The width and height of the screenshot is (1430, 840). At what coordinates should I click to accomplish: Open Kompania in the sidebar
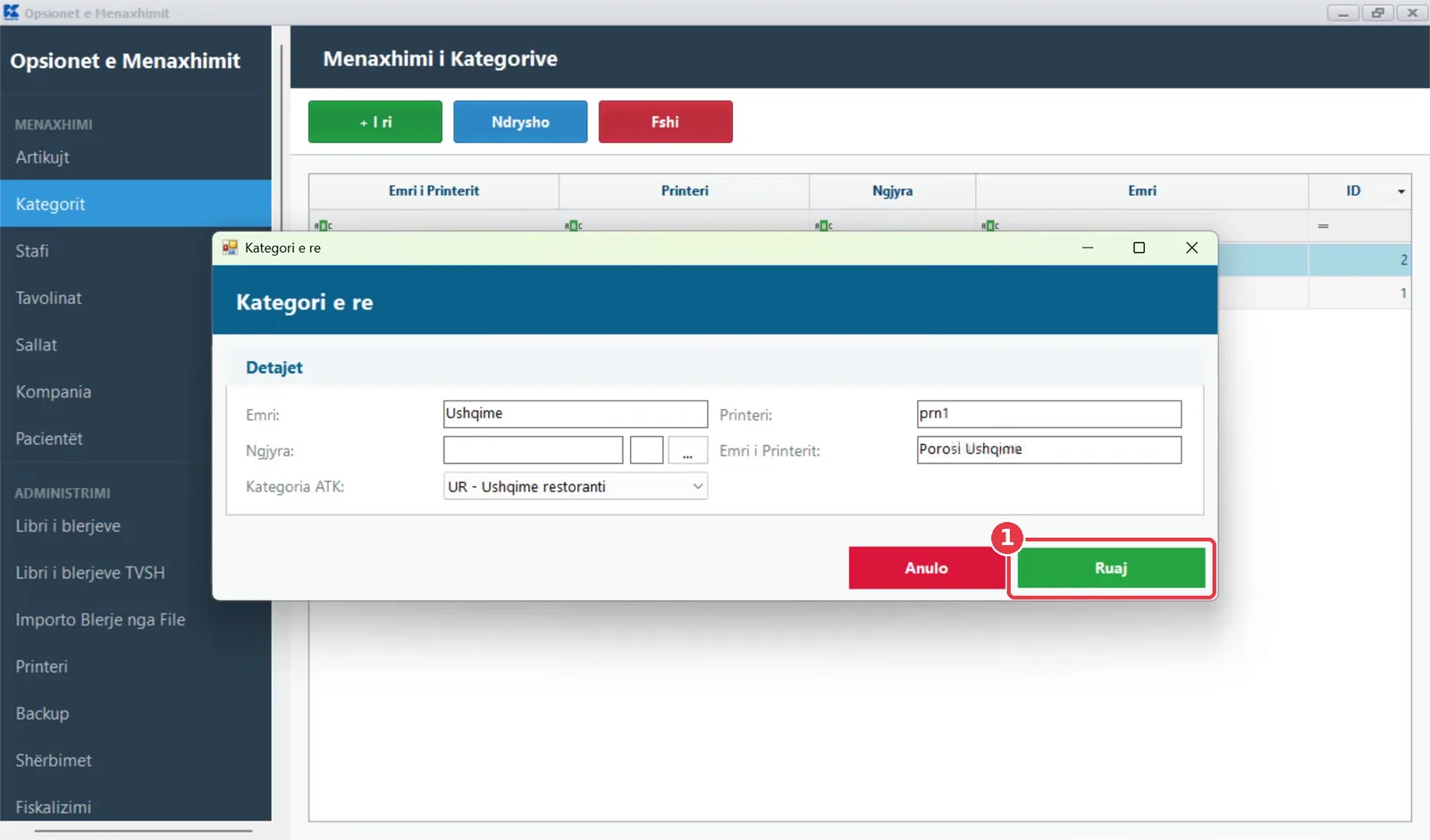tap(105, 391)
